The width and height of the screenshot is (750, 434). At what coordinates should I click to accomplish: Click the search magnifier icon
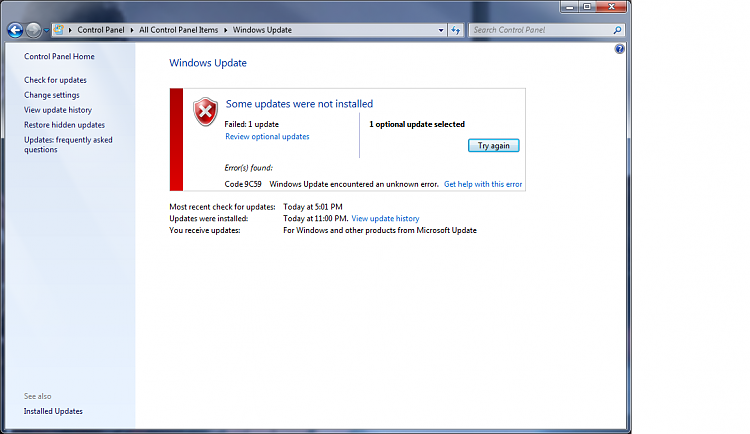(618, 30)
